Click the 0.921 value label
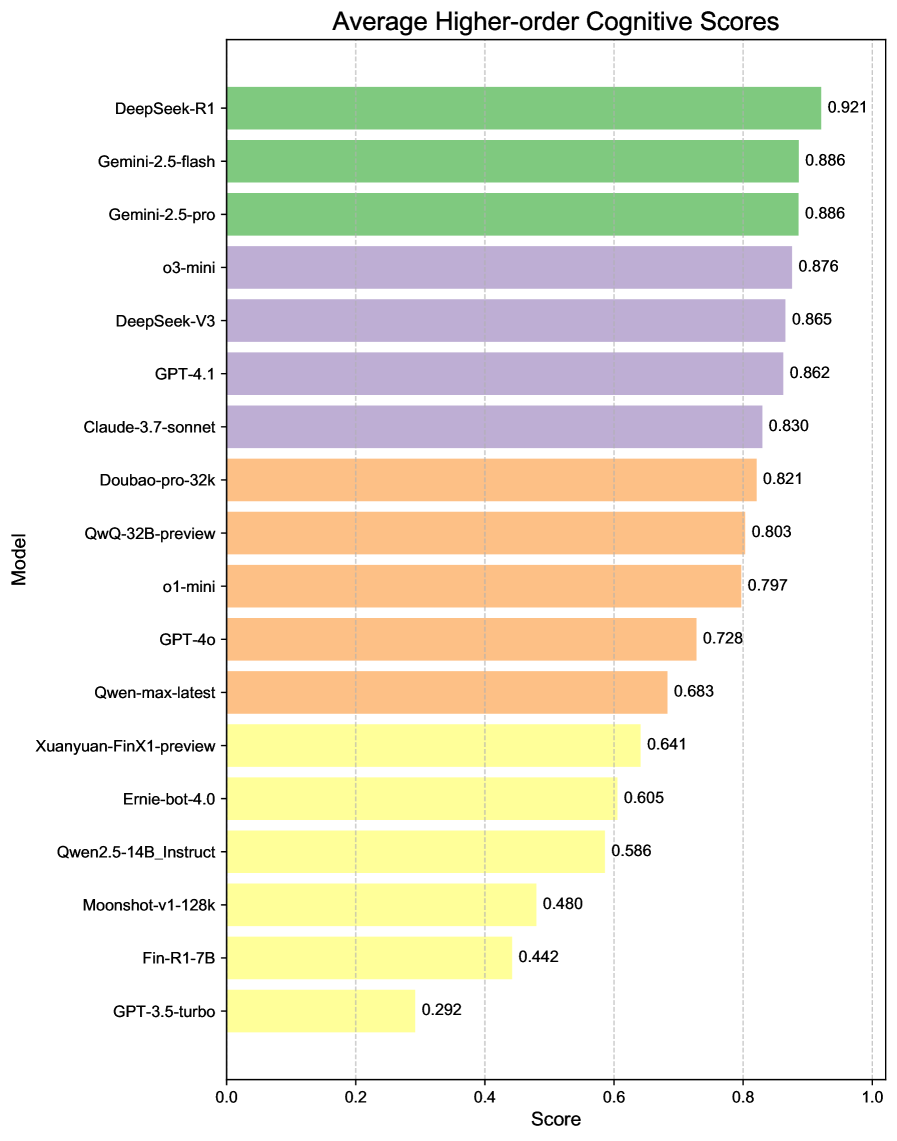 pos(847,108)
